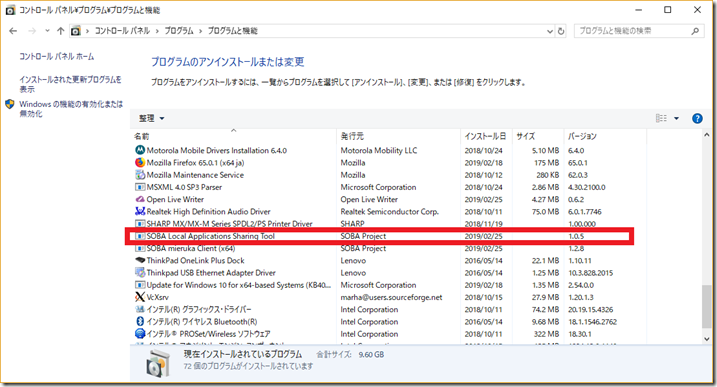Open コントロール パネル ホーム link
Screen dimensions: 717x387
click(57, 56)
